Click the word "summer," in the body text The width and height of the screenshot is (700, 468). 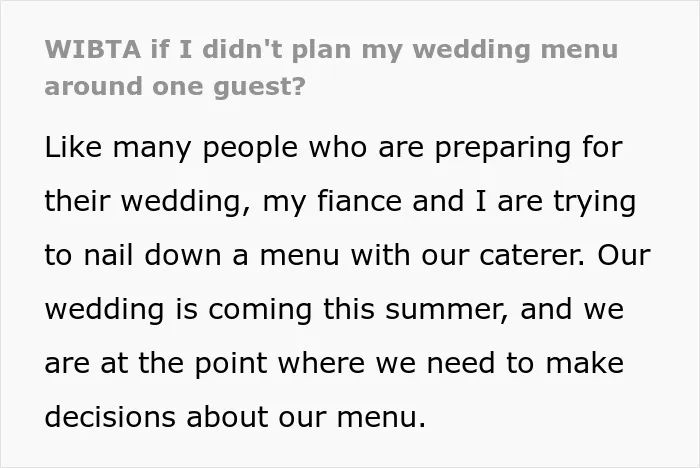tap(447, 310)
